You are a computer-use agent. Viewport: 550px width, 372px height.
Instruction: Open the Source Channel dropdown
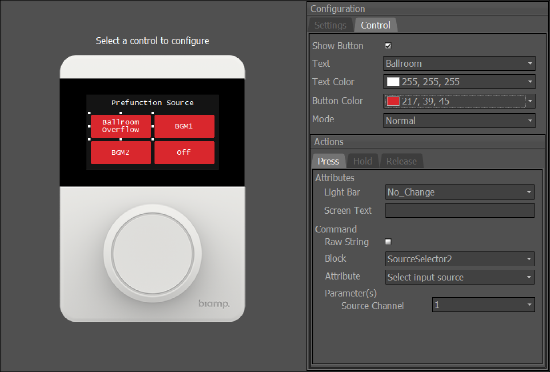(483, 305)
